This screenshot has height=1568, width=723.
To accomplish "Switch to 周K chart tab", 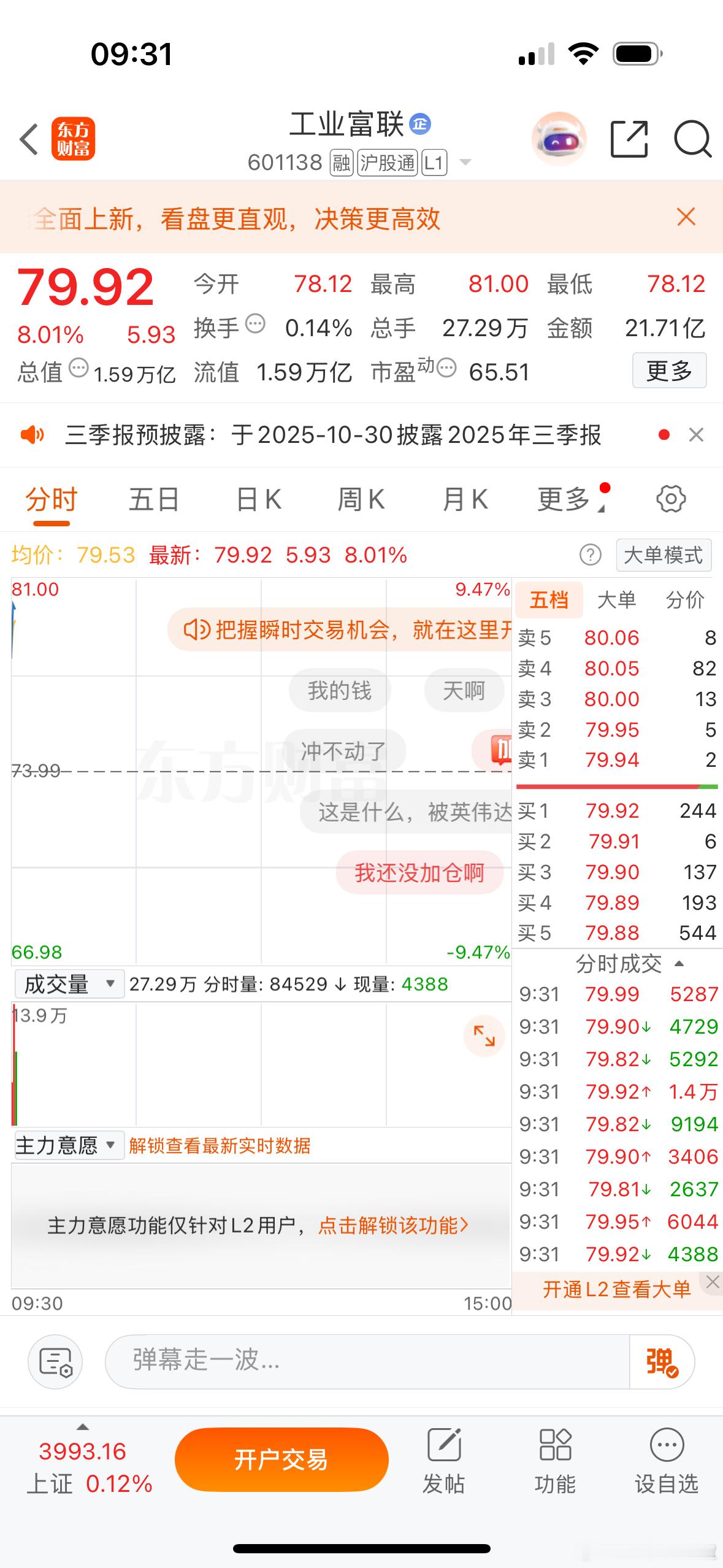I will 361,499.
